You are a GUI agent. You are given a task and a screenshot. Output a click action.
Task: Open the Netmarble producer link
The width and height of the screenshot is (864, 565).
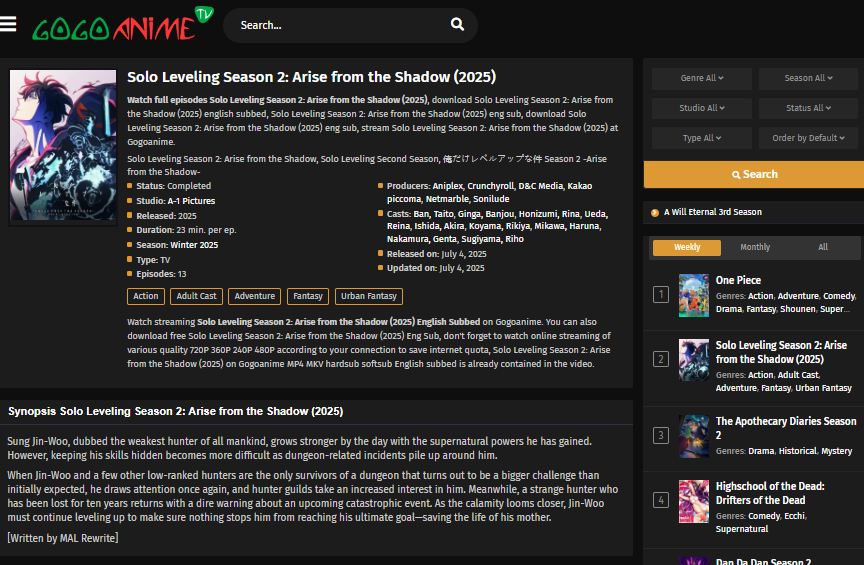coord(446,199)
